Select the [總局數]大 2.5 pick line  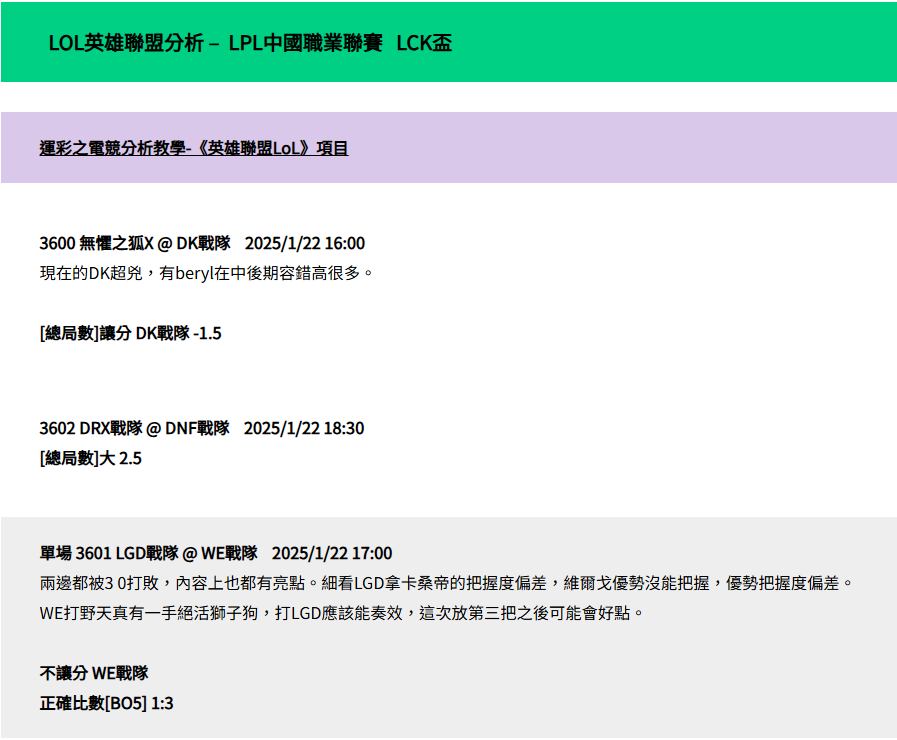click(x=90, y=458)
